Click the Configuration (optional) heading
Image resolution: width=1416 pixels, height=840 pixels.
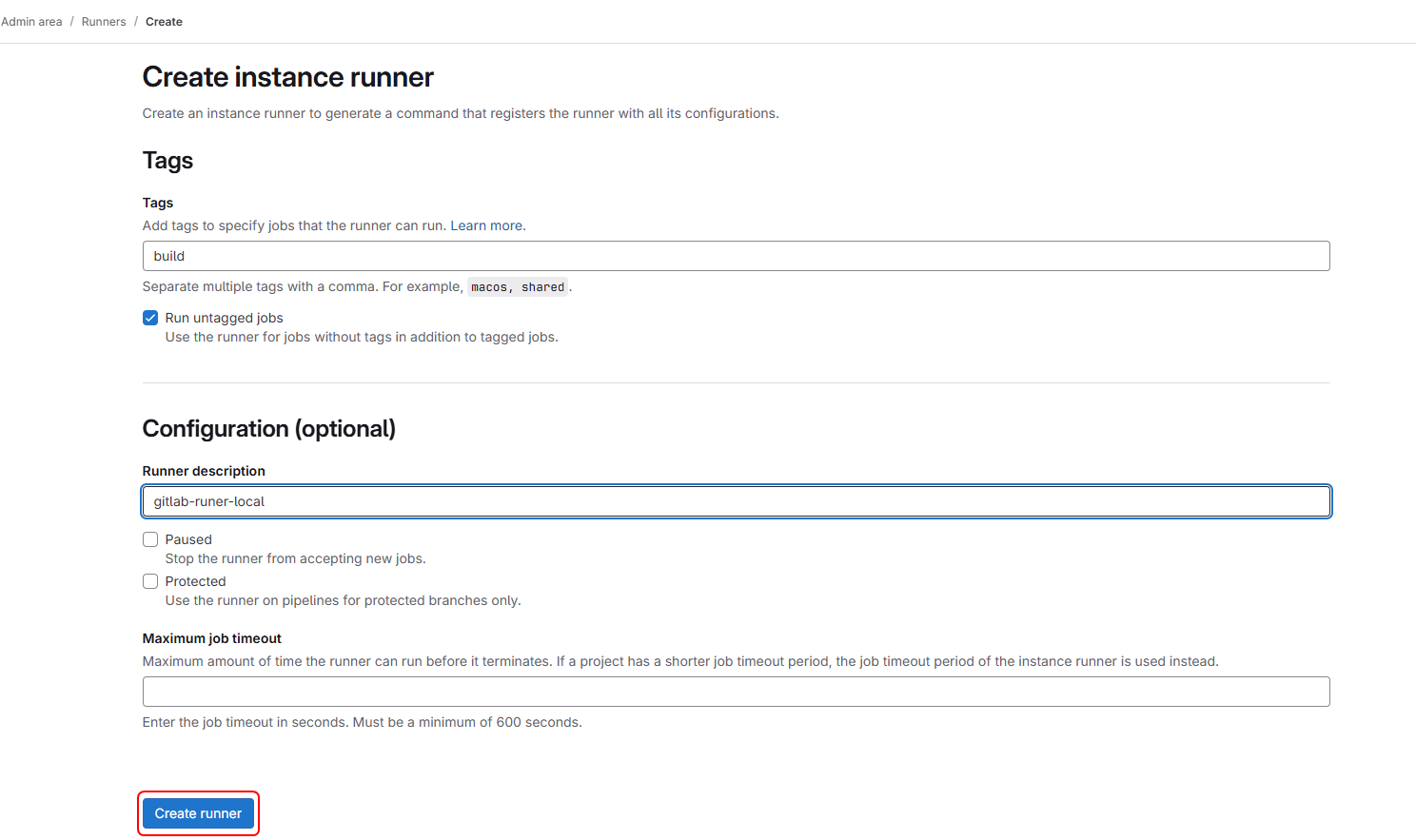(268, 429)
